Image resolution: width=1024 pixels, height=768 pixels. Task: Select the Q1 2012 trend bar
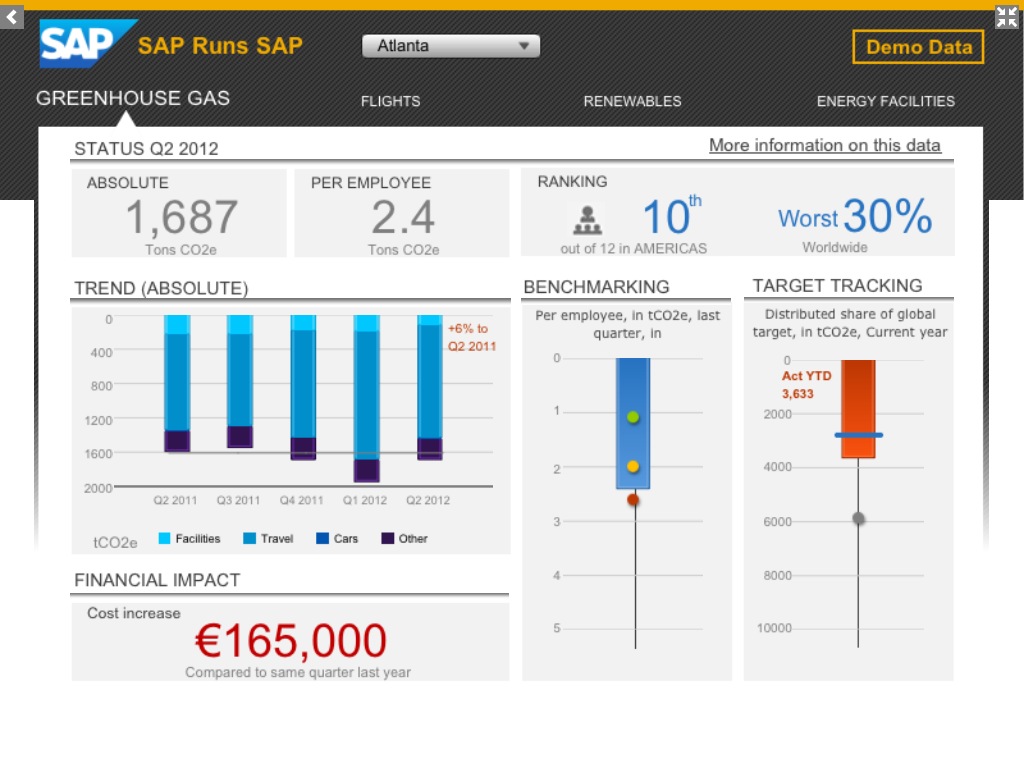pyautogui.click(x=366, y=398)
